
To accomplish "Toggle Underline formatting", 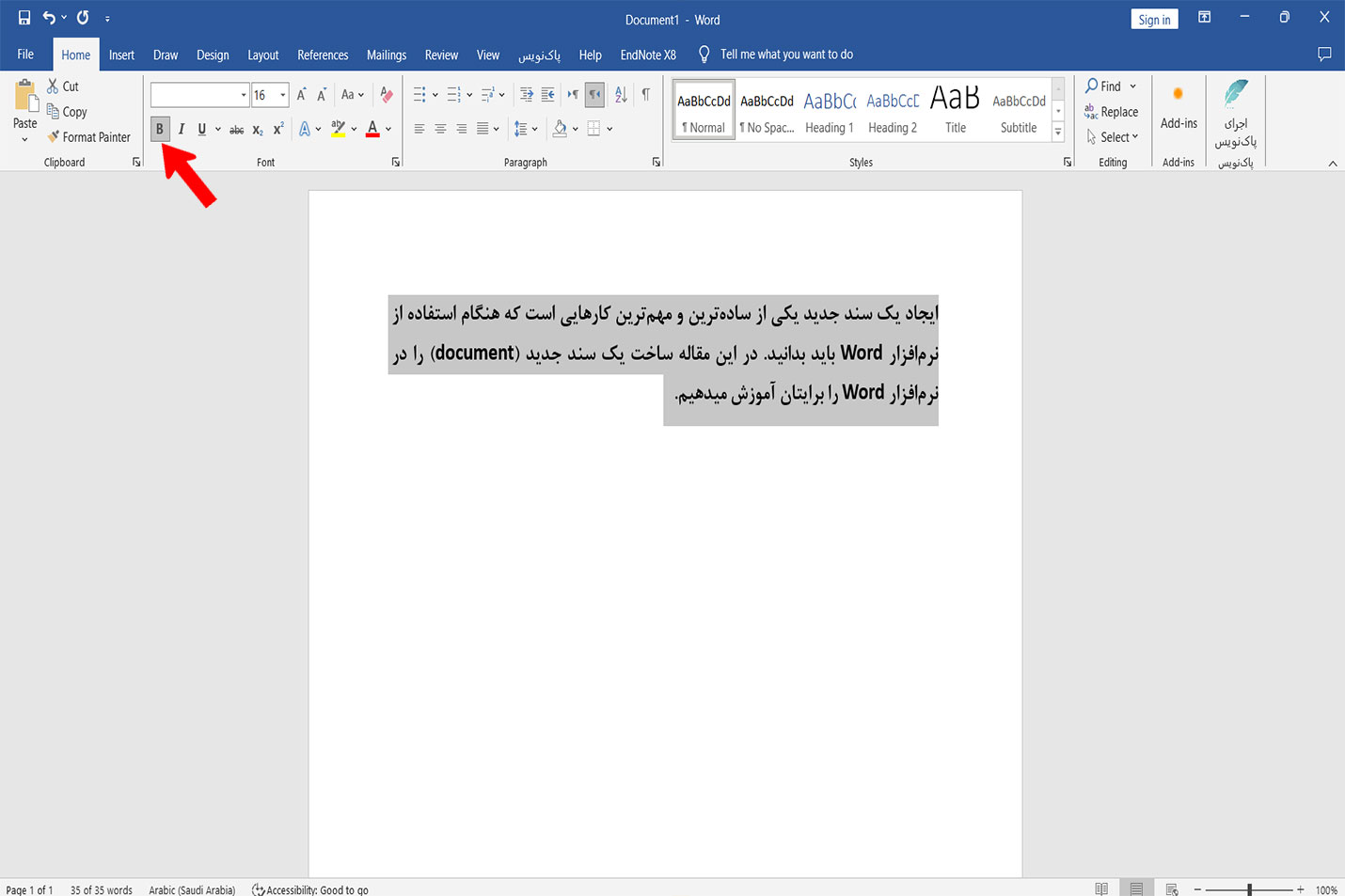I will tap(201, 129).
